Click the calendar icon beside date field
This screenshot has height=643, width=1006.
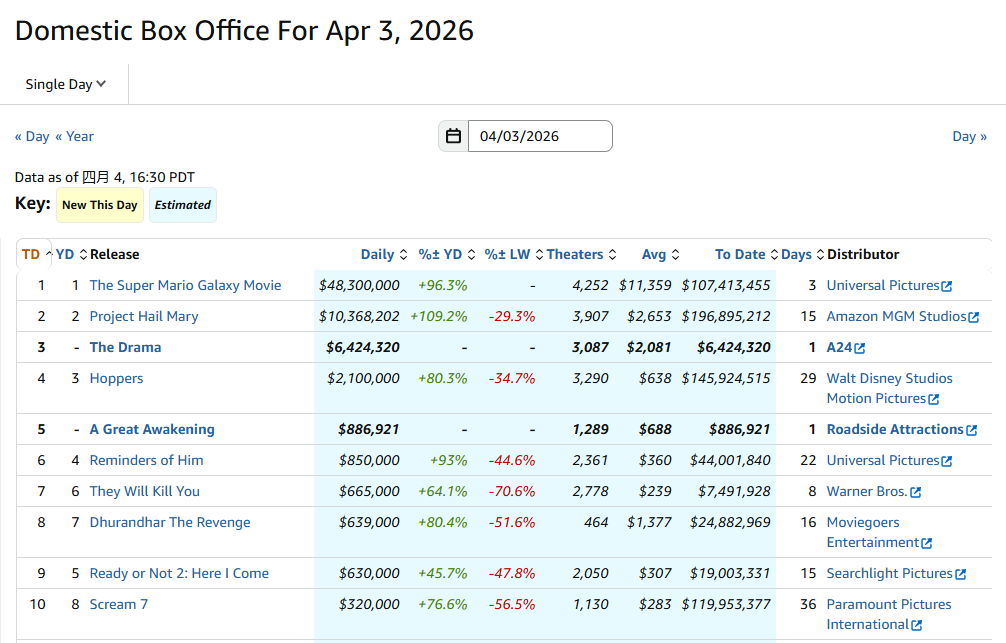(453, 136)
